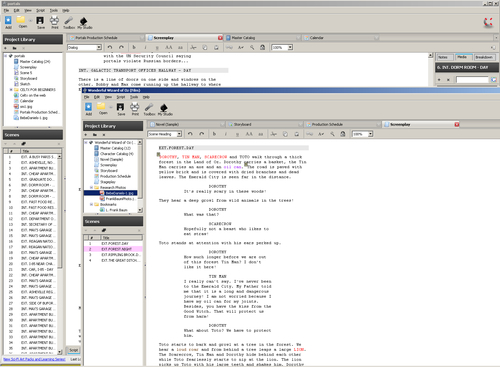Click search field in portals Media panel
This screenshot has height=367, width=500.
point(472,80)
